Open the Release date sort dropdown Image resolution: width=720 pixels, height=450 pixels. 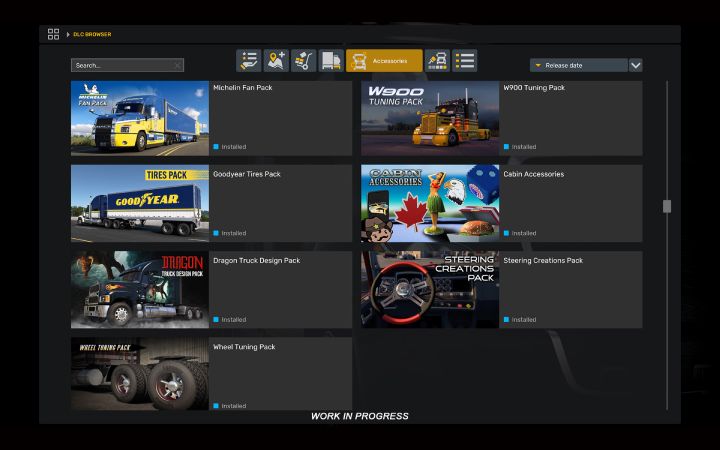(x=579, y=65)
